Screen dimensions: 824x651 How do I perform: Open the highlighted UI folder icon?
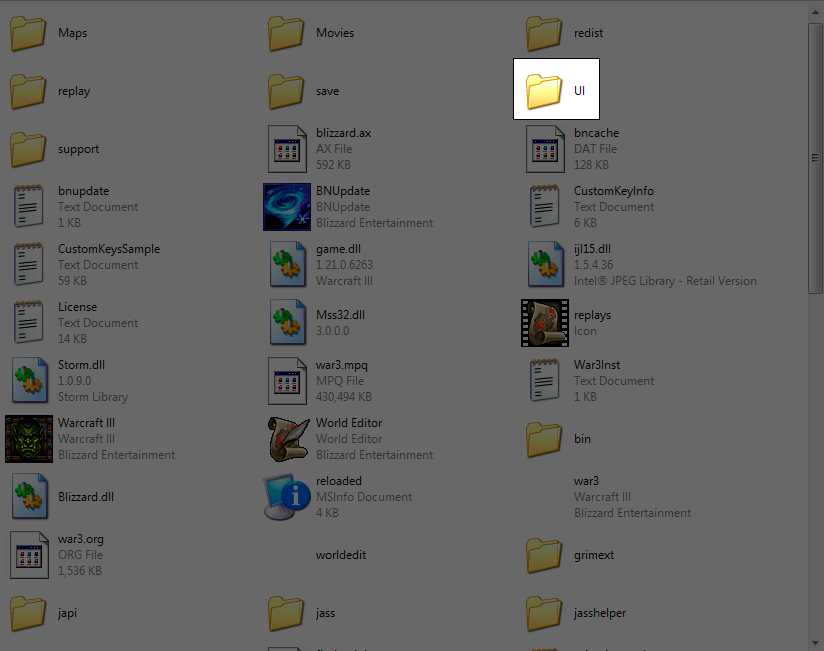pyautogui.click(x=544, y=91)
